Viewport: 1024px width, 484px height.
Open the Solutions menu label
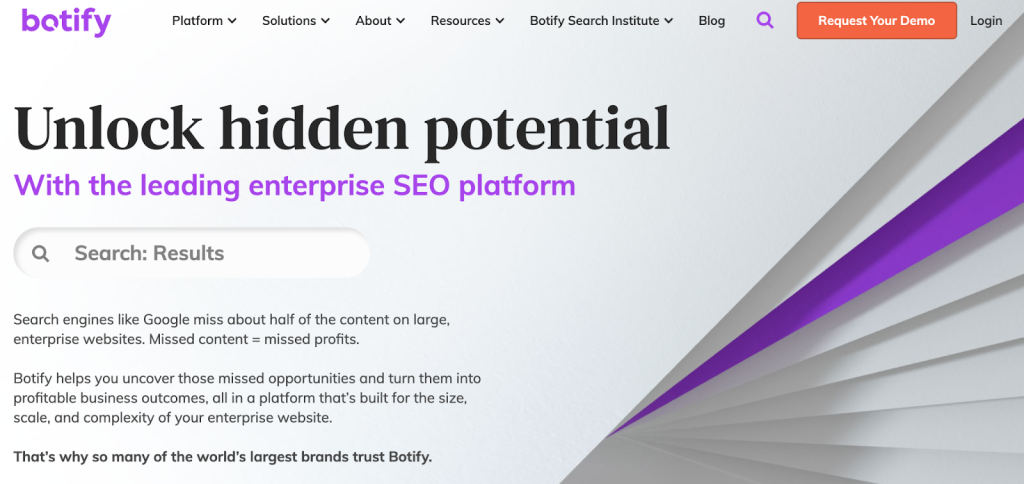[x=289, y=21]
